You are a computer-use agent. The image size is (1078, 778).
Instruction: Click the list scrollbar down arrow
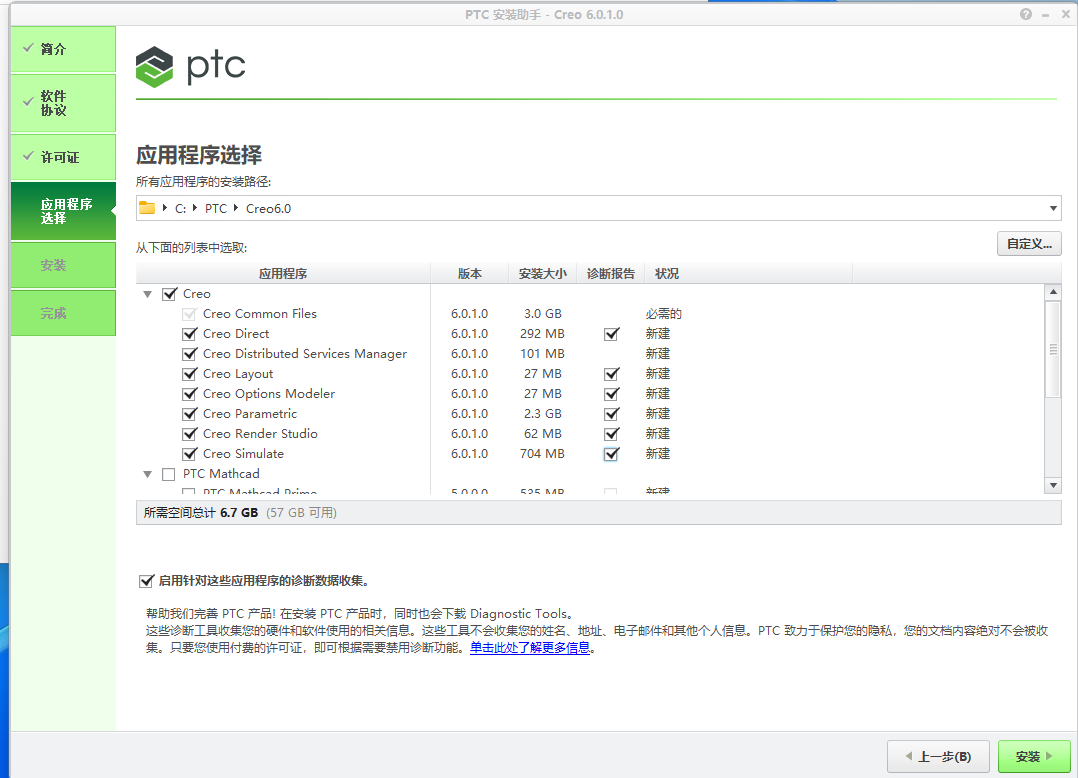pos(1053,485)
